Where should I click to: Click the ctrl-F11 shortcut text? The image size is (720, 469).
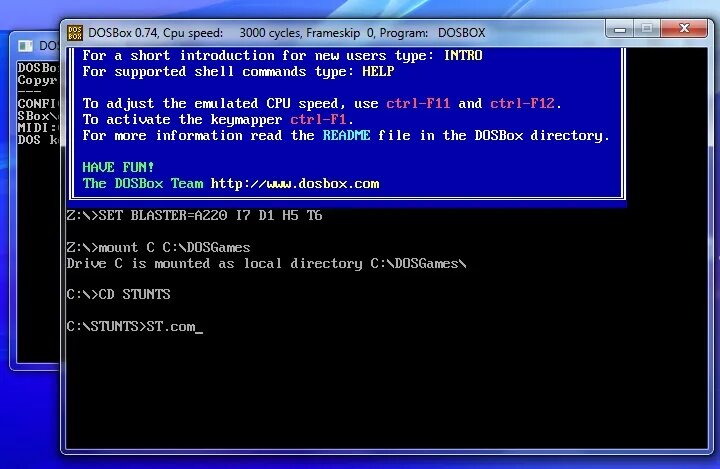[x=418, y=103]
